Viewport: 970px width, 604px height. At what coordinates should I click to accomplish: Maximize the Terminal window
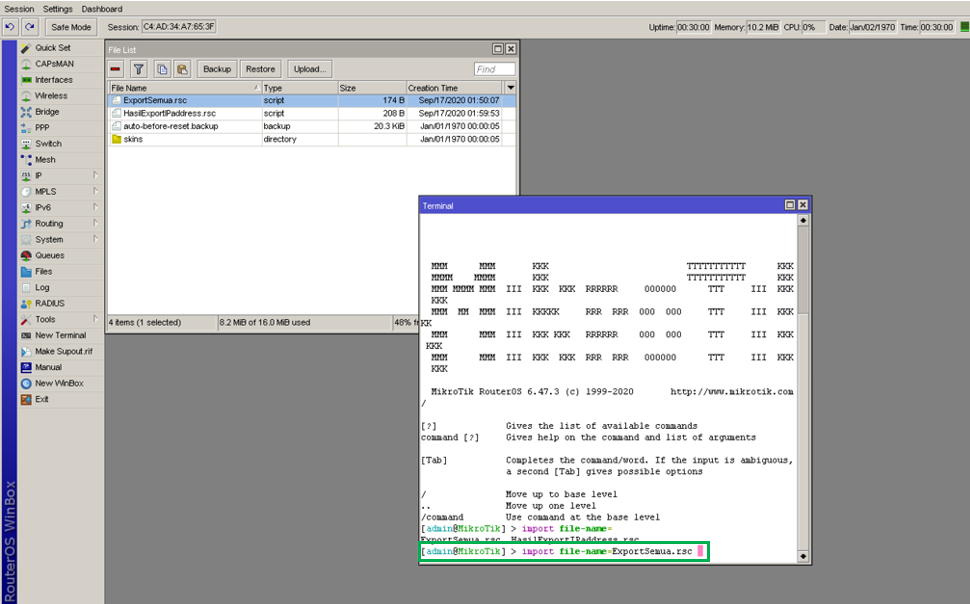[x=790, y=205]
